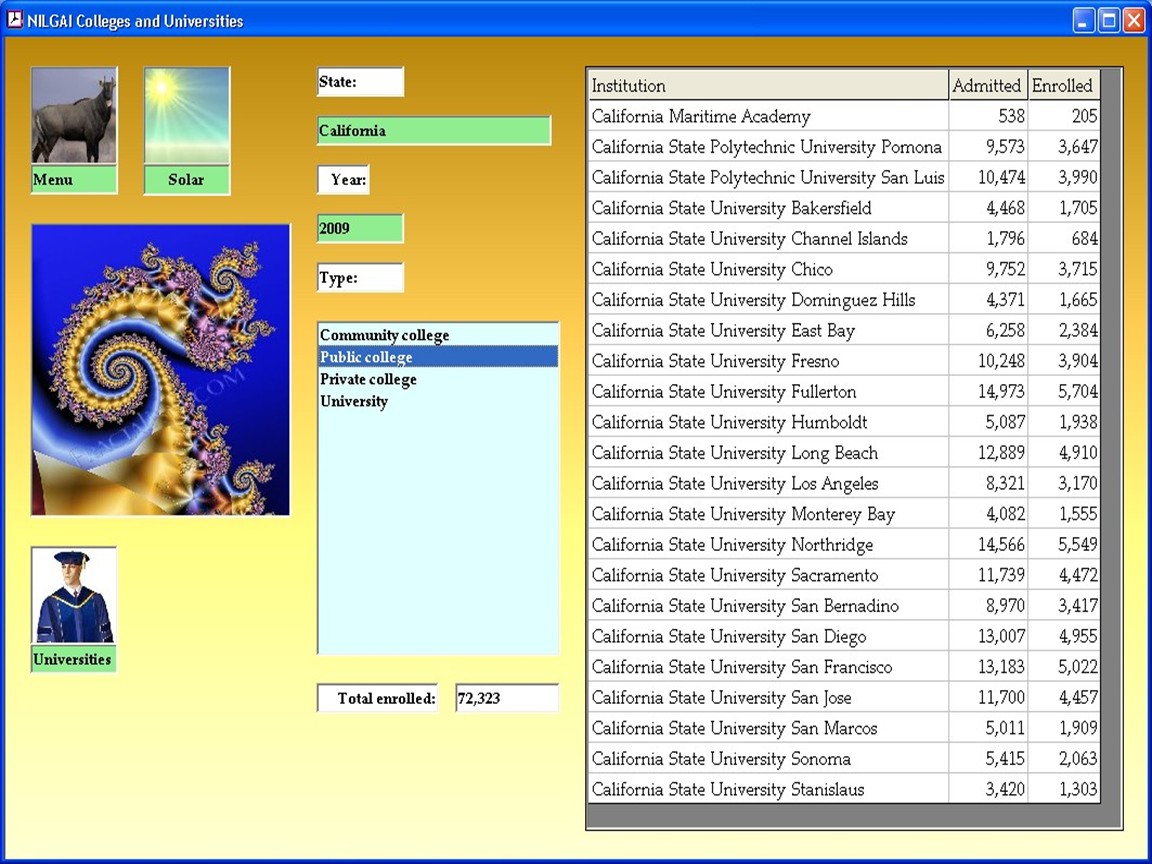Click the 2009 year field
The width and height of the screenshot is (1152, 864).
(x=360, y=229)
